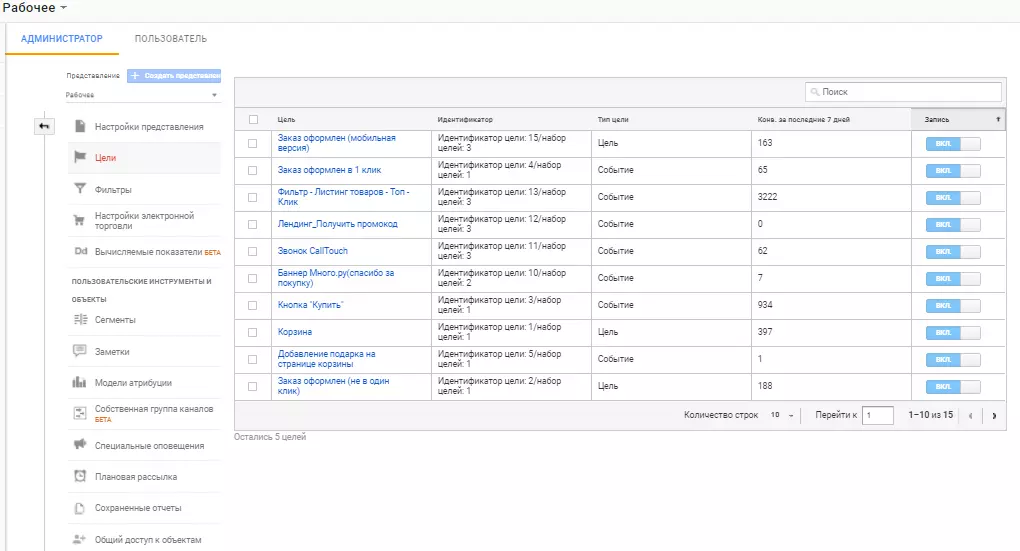Open goal link Лендинг_Получить промокод

(x=338, y=224)
